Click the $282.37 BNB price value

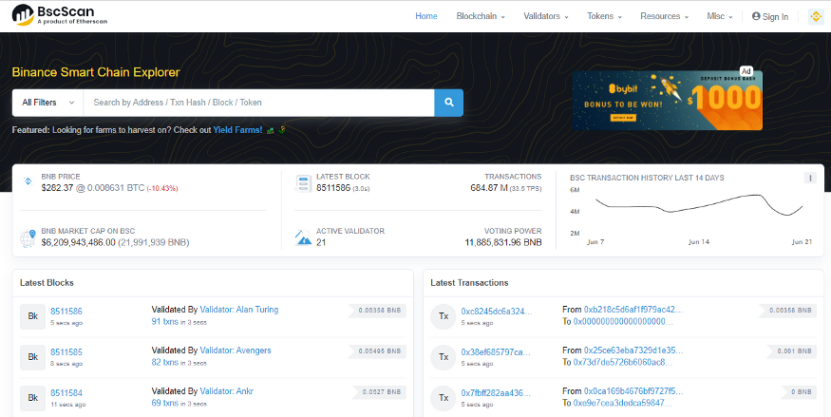coord(57,188)
